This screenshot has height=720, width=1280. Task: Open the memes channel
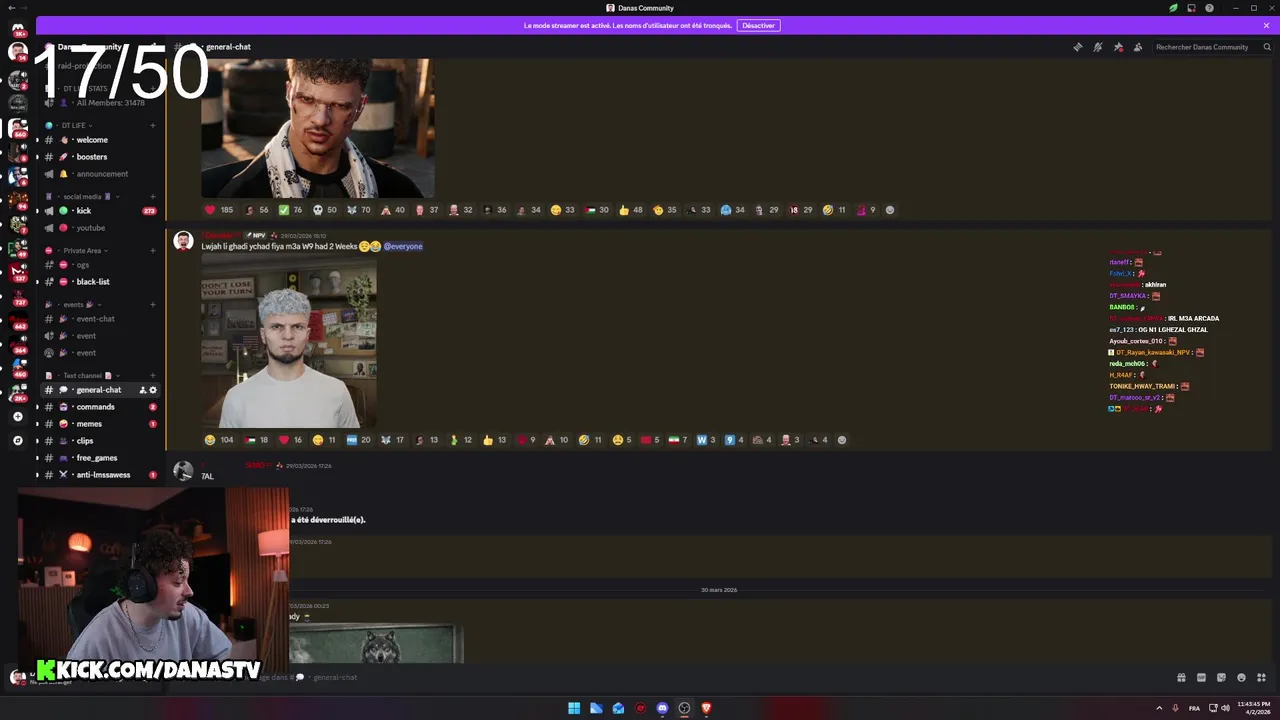[x=98, y=424]
